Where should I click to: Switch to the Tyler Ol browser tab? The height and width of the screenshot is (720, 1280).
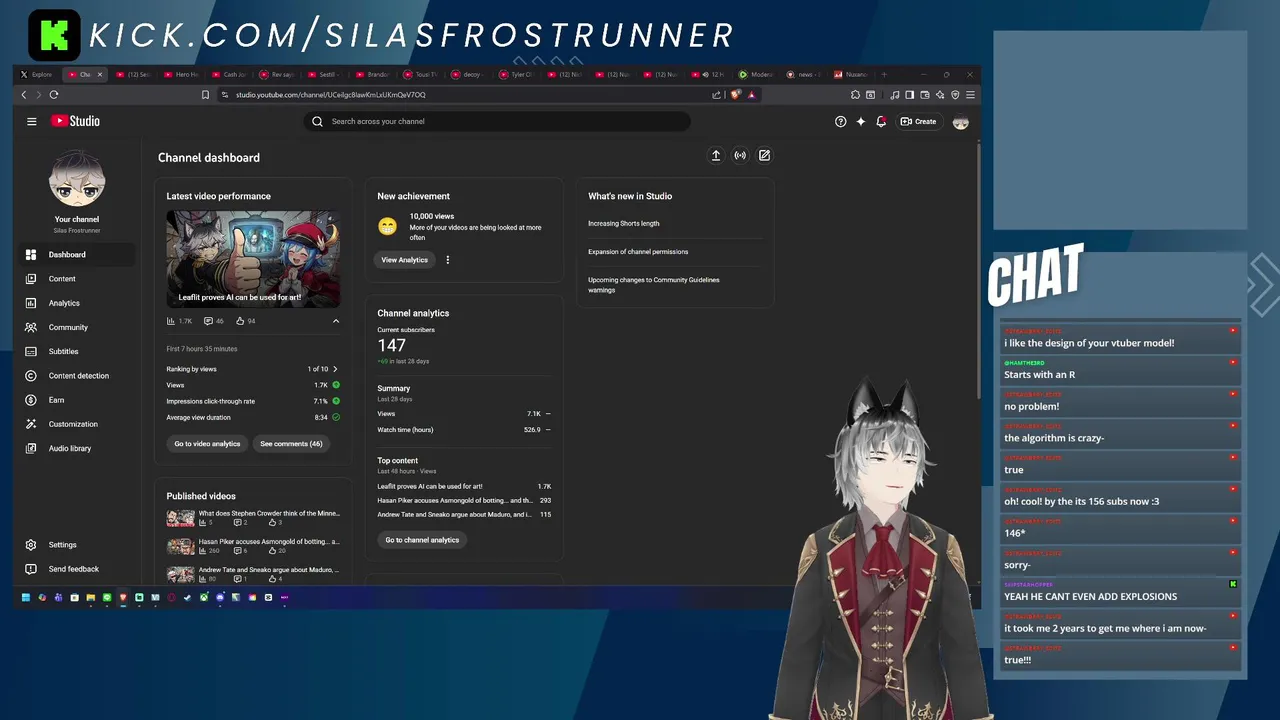[x=517, y=74]
